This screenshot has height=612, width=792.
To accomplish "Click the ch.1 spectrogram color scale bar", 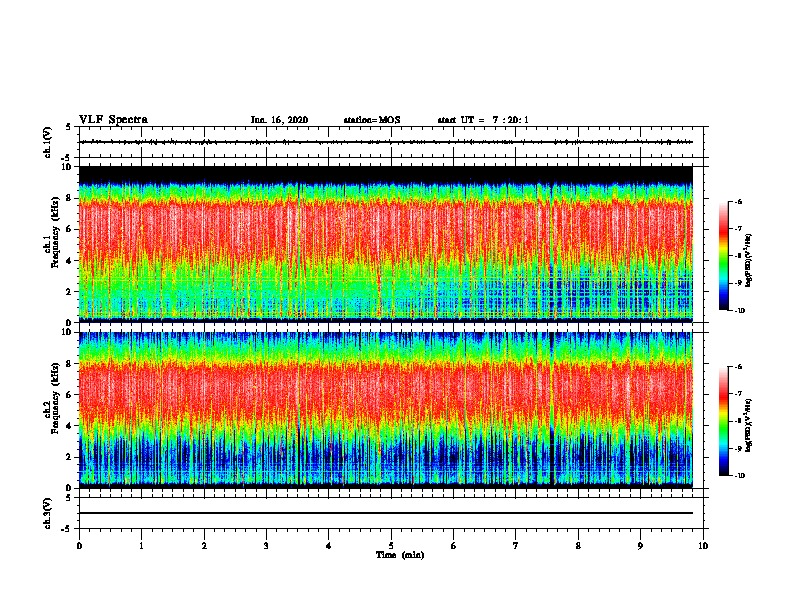I will (x=723, y=255).
